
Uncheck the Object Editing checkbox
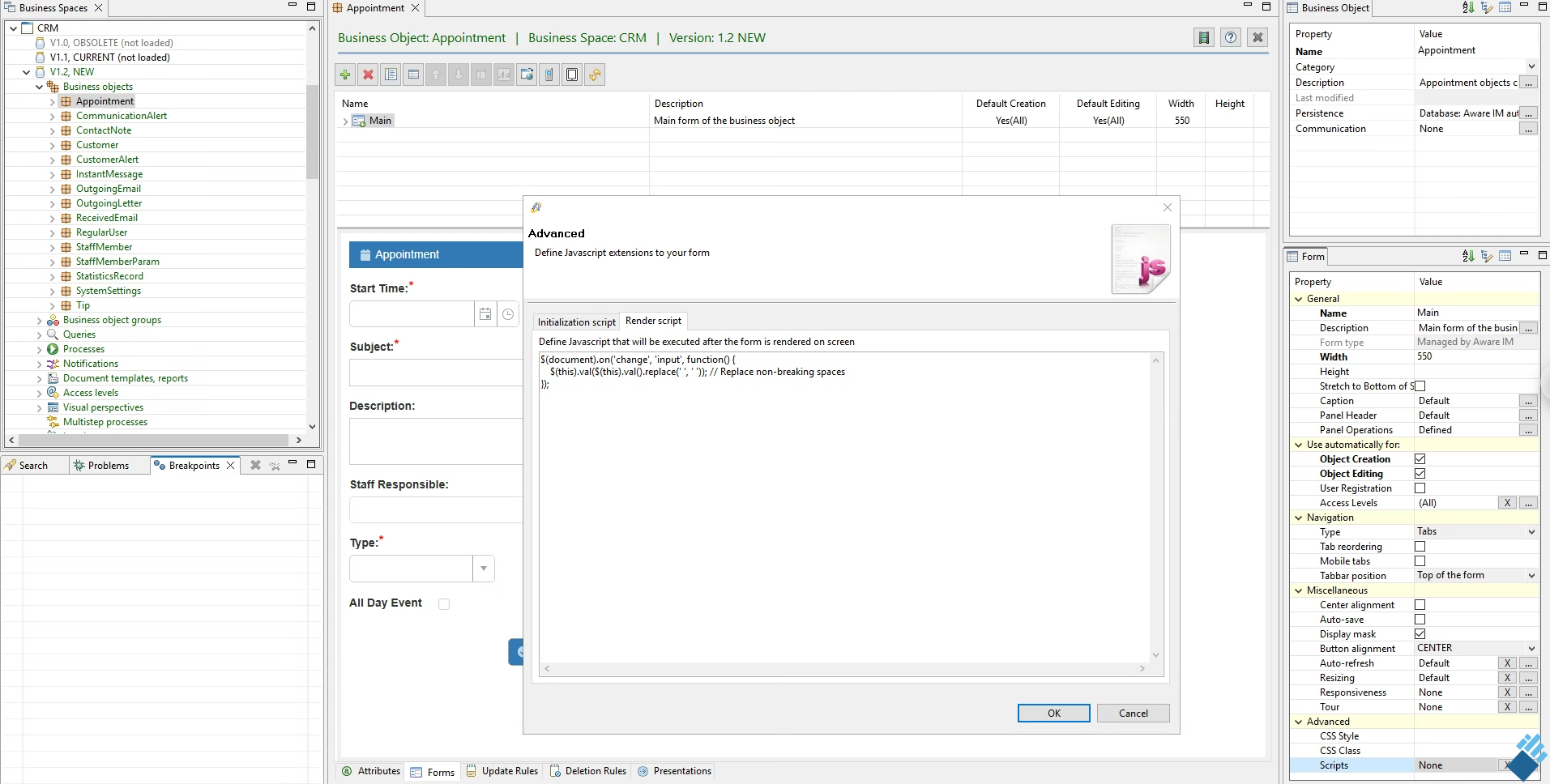[x=1420, y=474]
